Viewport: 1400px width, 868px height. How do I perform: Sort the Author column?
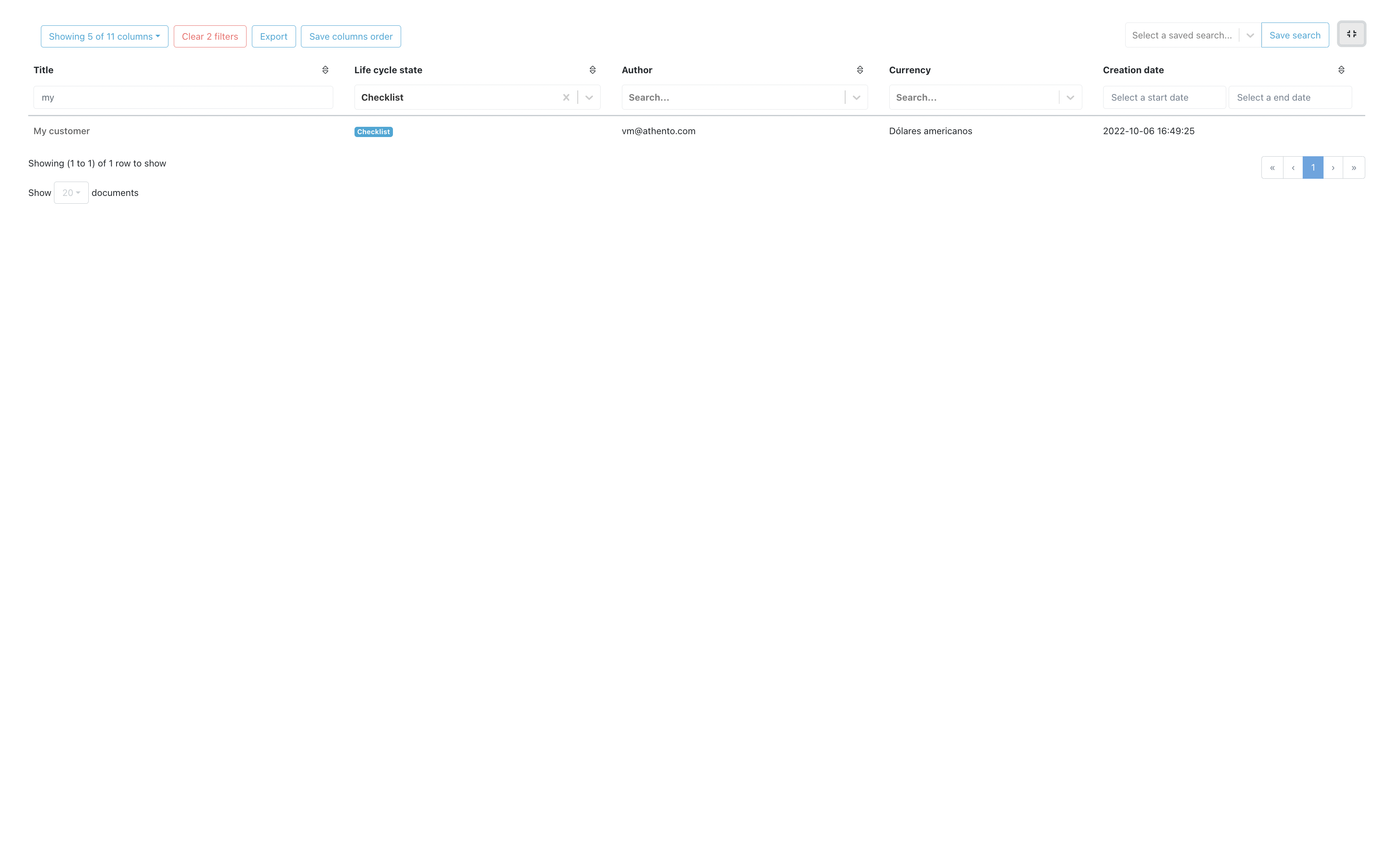click(x=859, y=70)
